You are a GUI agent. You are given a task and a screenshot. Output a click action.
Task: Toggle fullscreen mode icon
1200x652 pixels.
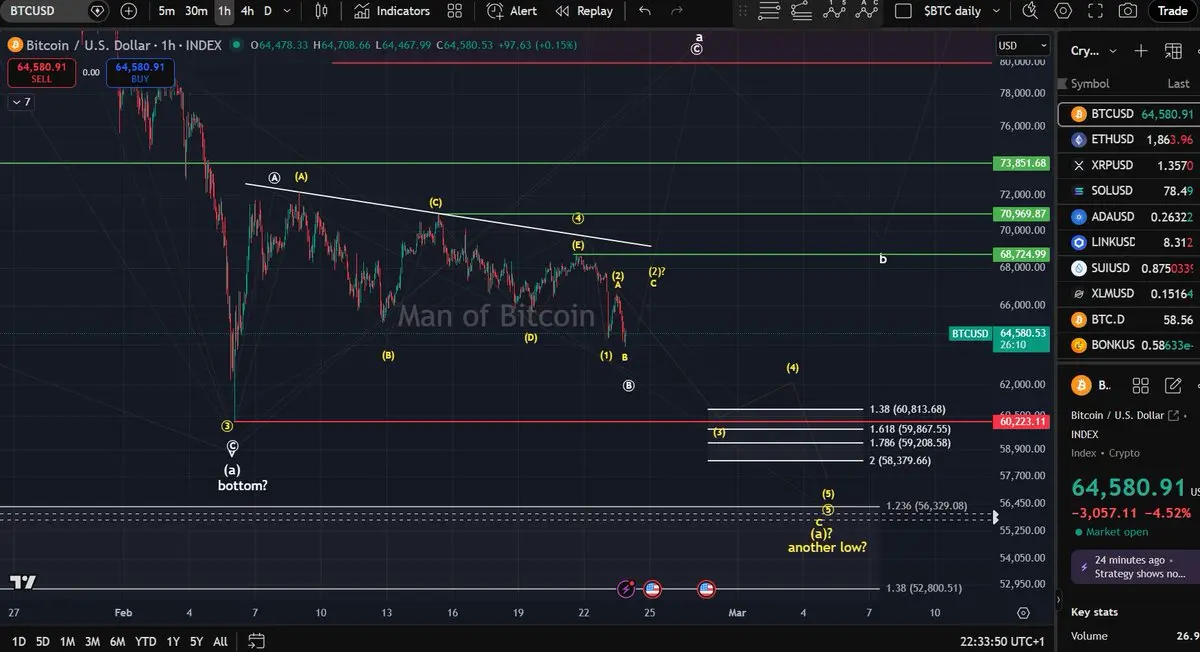[1096, 11]
